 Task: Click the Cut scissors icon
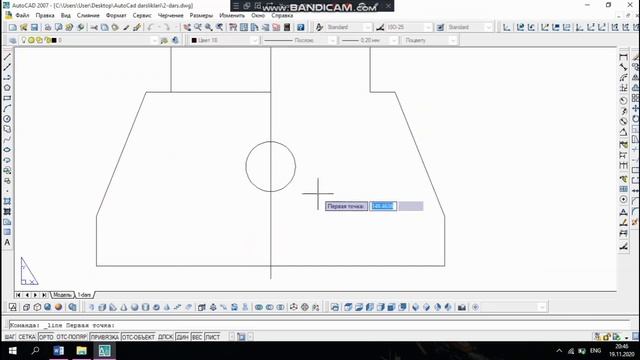point(94,27)
